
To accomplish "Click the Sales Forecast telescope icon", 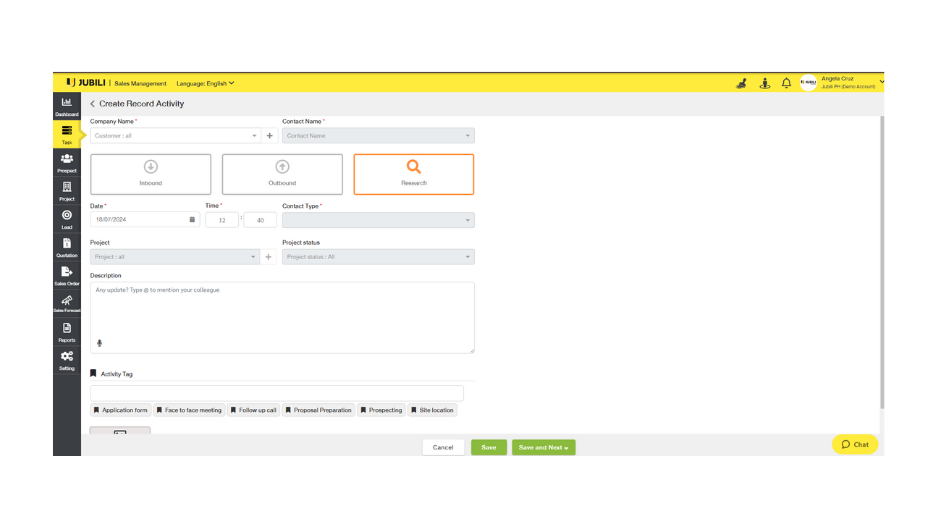I will click(67, 302).
